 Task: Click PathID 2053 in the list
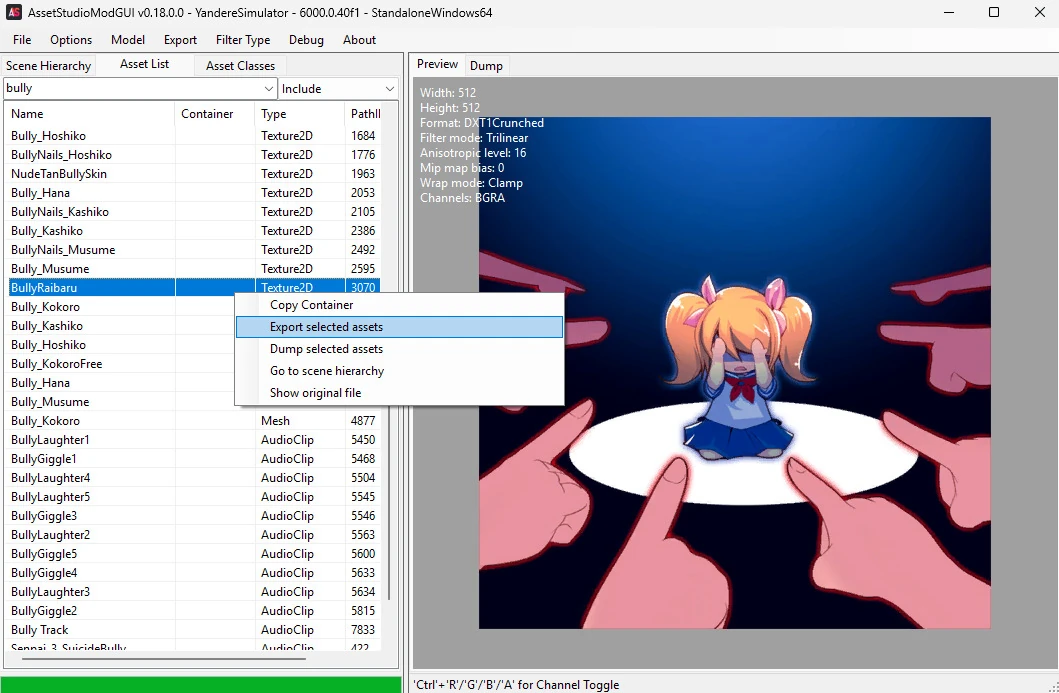363,192
